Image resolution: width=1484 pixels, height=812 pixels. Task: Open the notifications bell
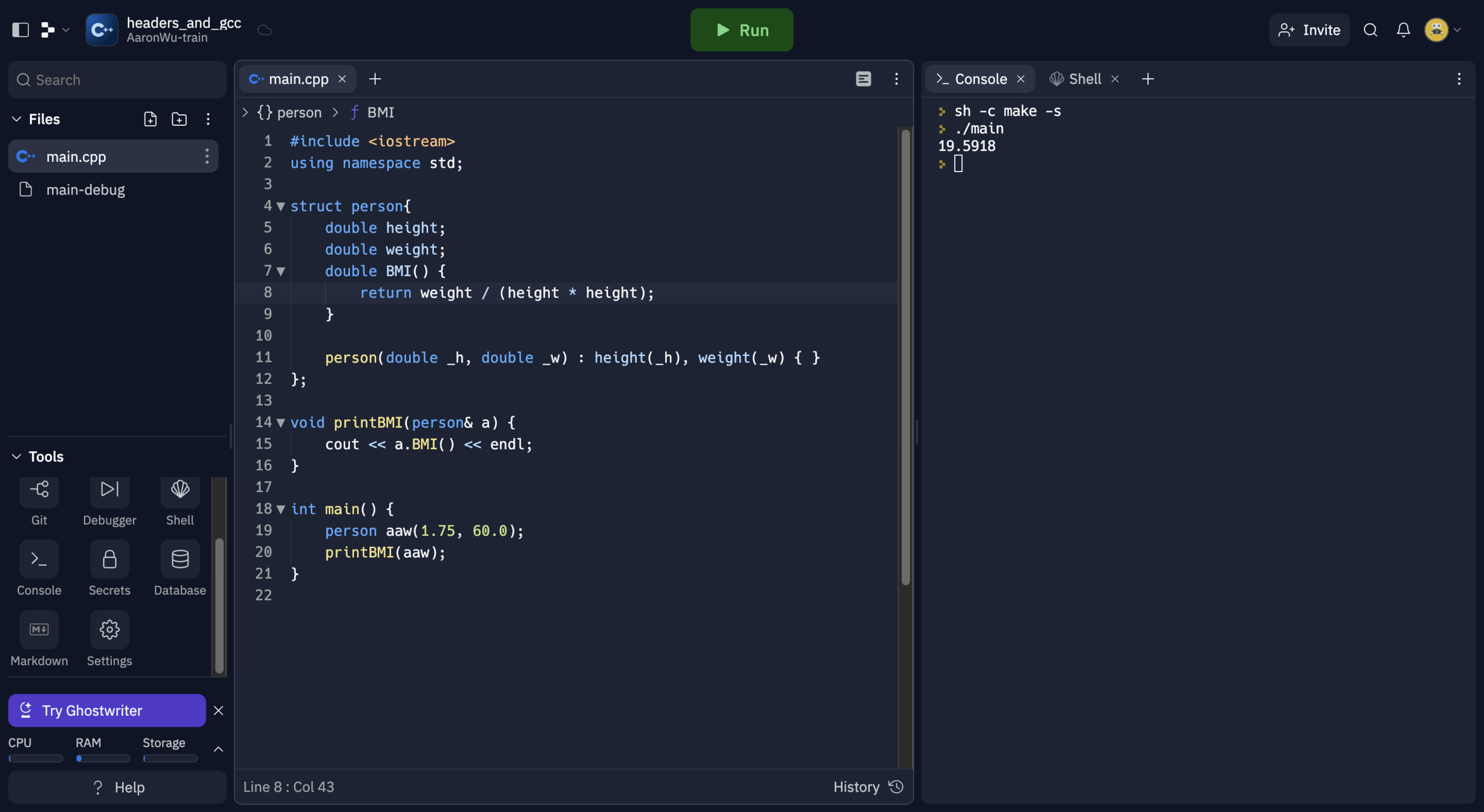1403,30
